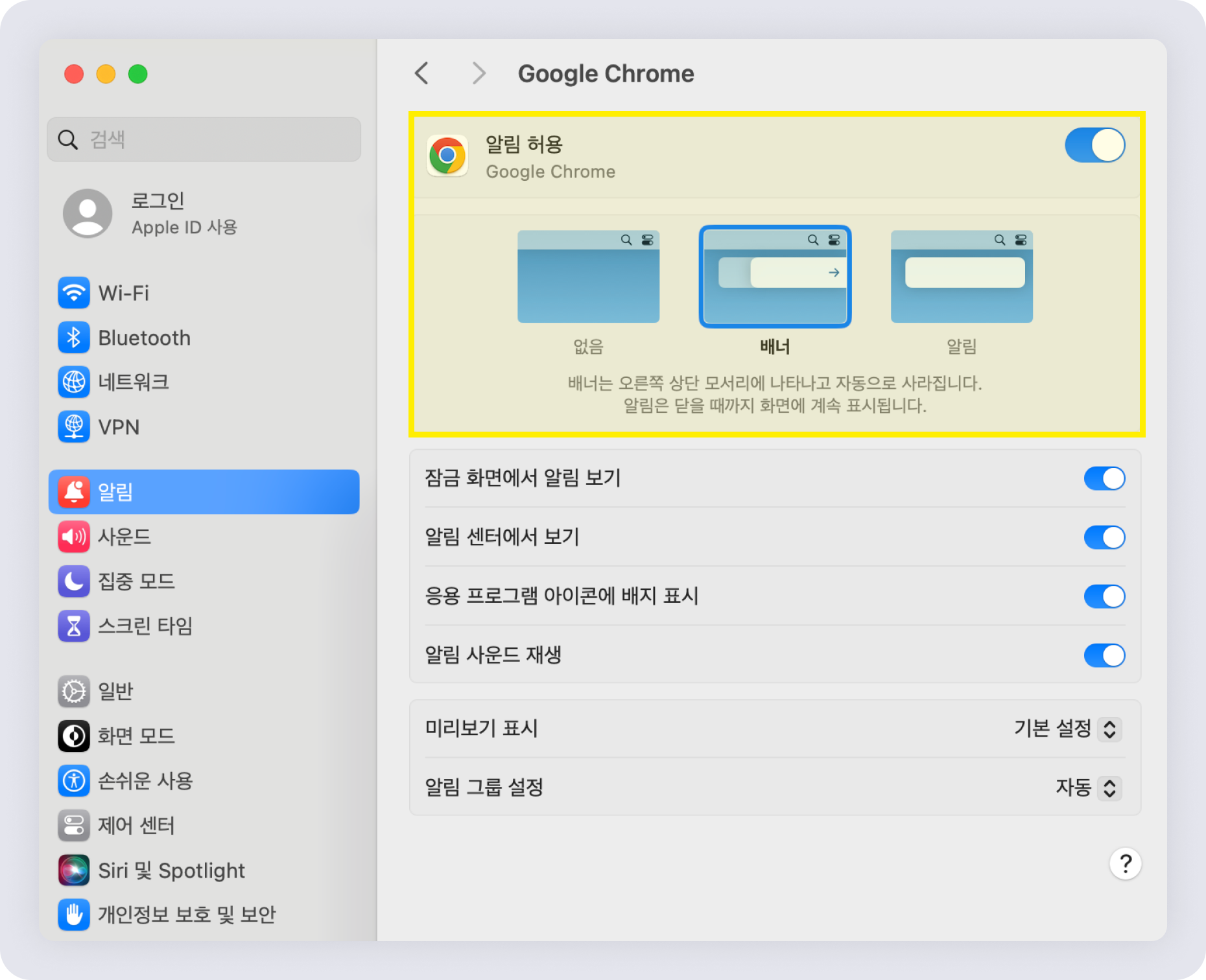Select 알림 item in sidebar

204,492
